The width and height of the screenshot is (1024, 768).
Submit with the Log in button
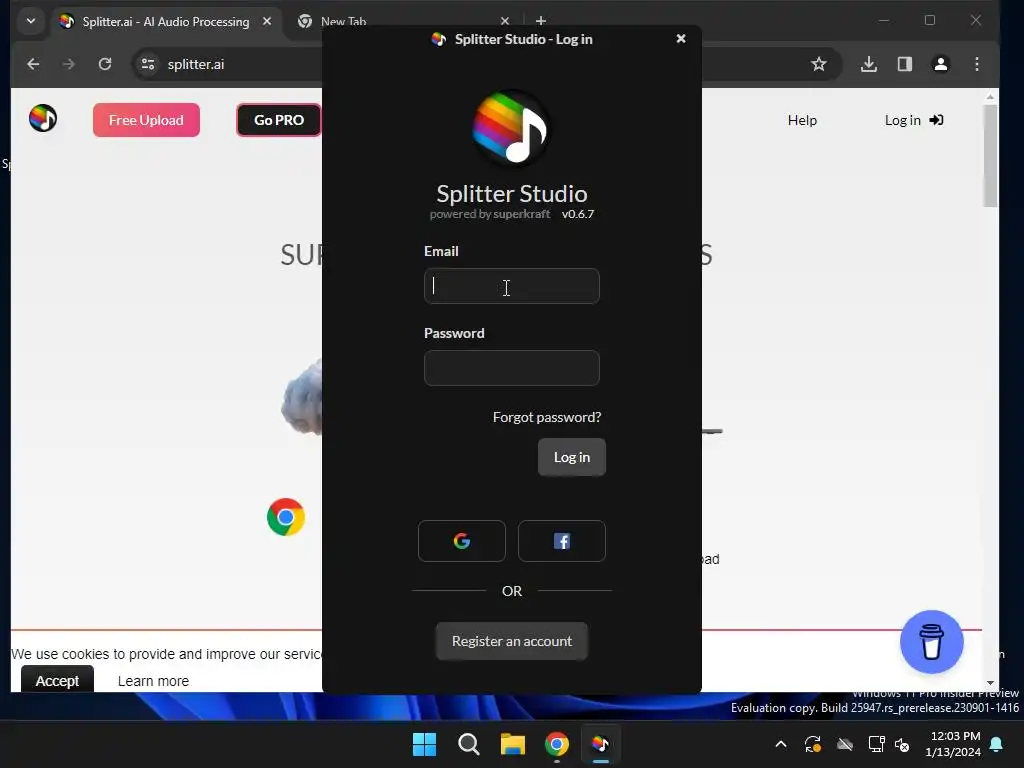[x=571, y=457]
